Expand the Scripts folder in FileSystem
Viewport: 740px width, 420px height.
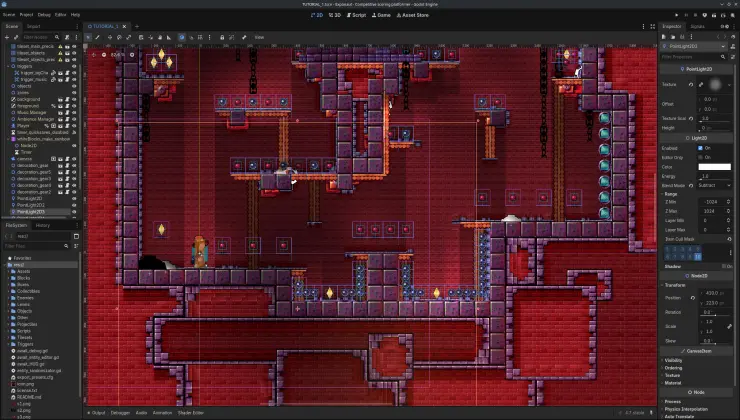coord(8,331)
